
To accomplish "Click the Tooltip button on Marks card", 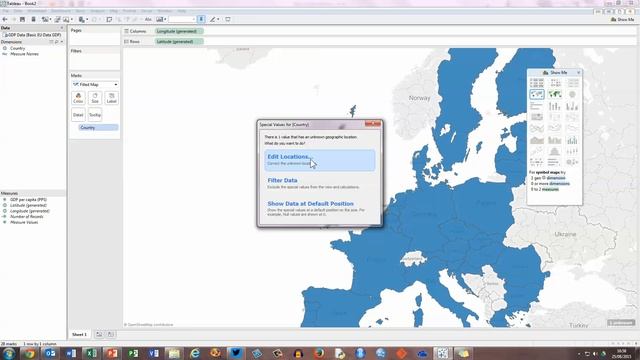I will point(95,115).
